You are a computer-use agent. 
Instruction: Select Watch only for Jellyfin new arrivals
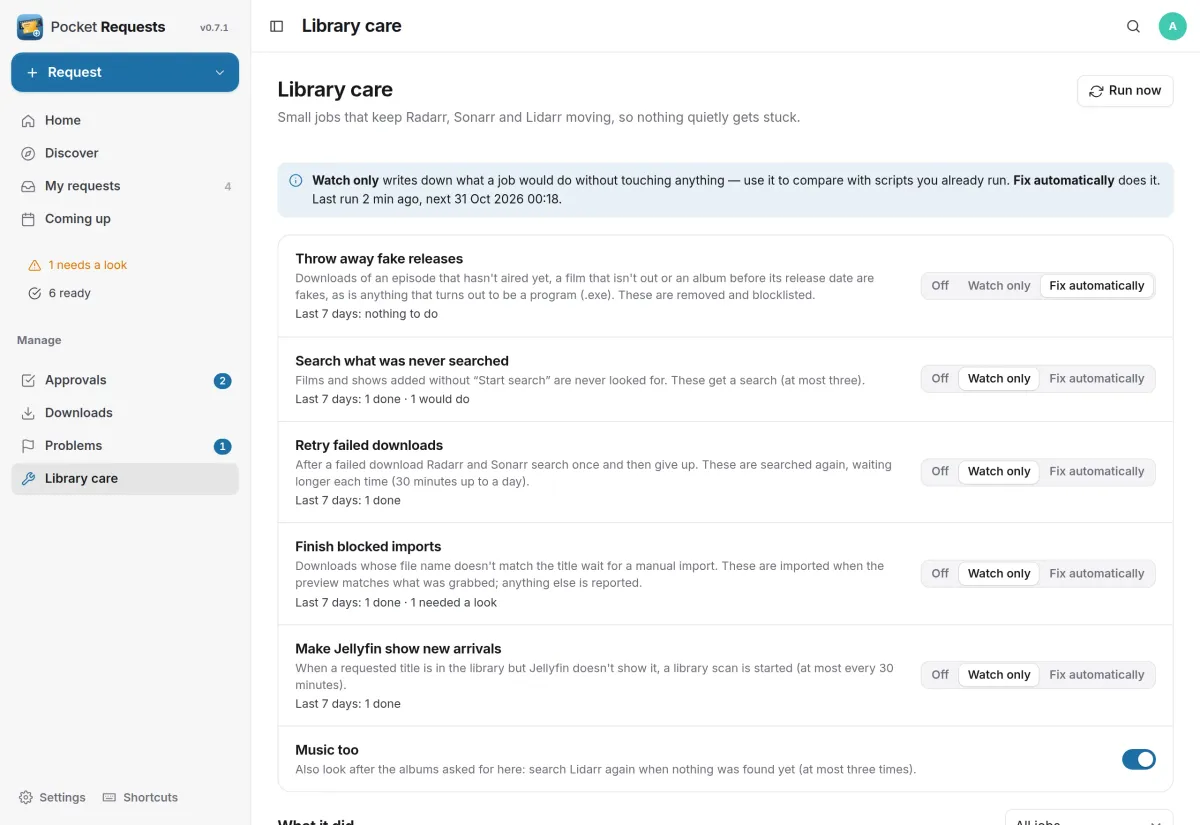tap(999, 675)
